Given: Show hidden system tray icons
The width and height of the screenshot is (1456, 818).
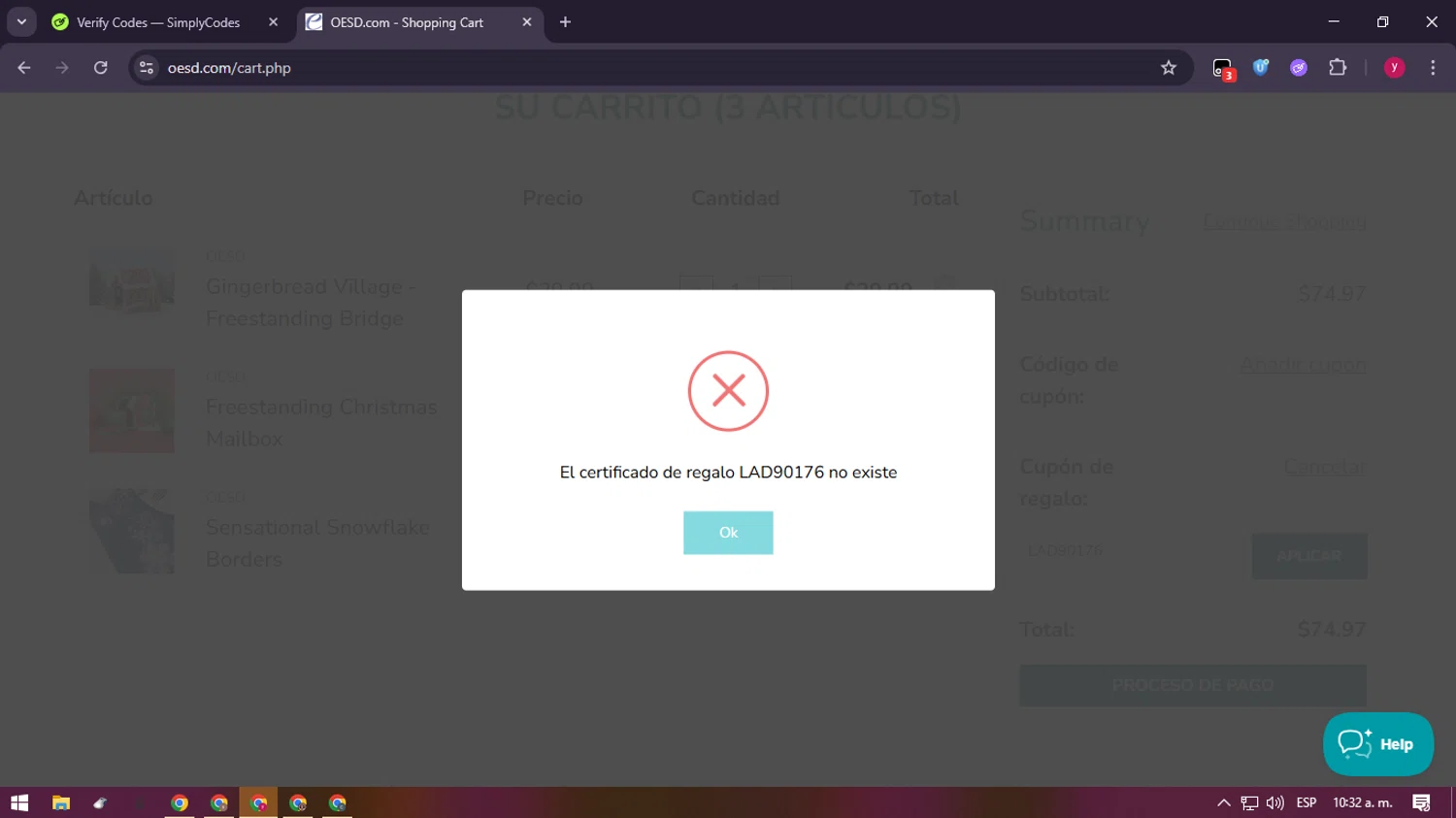Looking at the screenshot, I should (1224, 802).
